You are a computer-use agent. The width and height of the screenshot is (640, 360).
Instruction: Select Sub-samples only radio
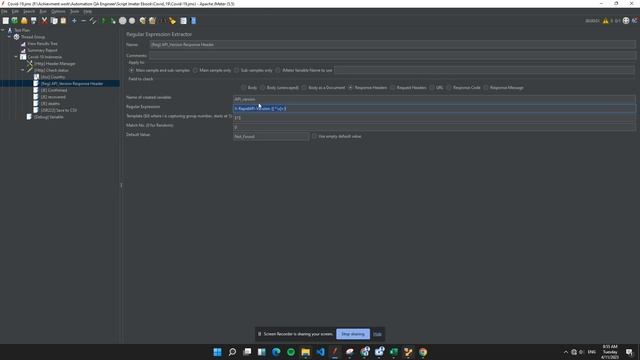(236, 70)
